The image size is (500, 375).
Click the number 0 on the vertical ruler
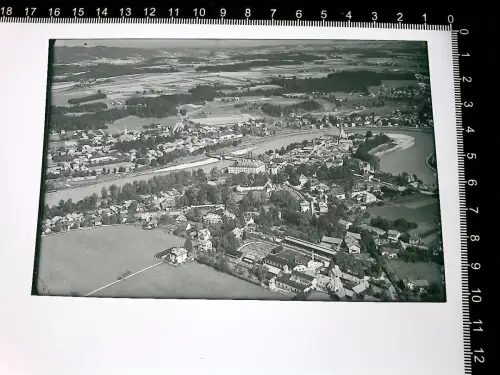coord(464,32)
